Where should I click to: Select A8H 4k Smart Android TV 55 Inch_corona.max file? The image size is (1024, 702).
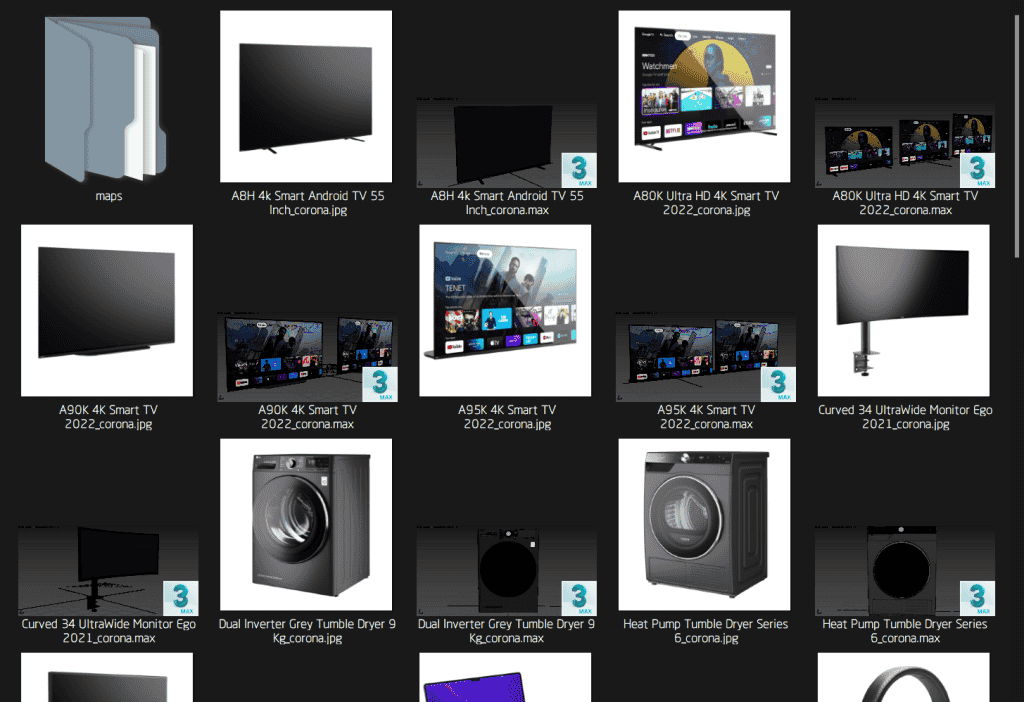point(506,143)
